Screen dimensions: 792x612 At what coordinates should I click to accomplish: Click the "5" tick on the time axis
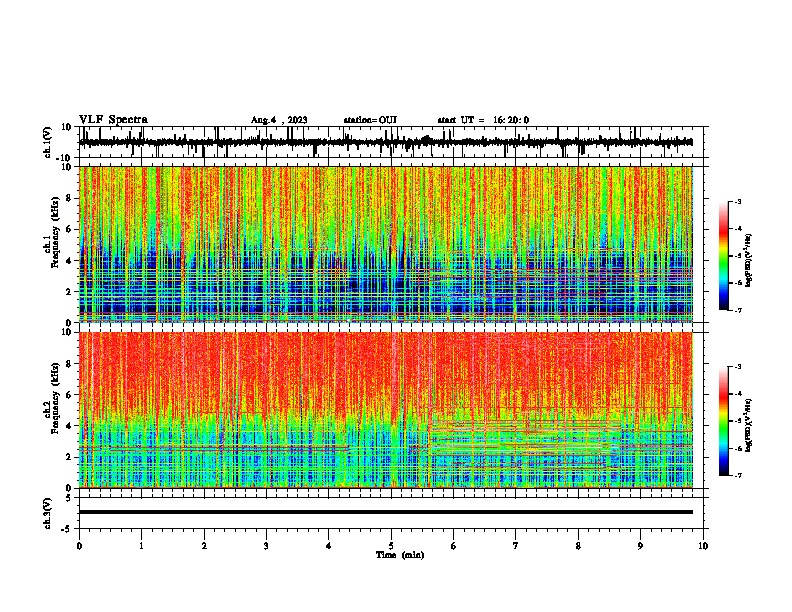(391, 546)
